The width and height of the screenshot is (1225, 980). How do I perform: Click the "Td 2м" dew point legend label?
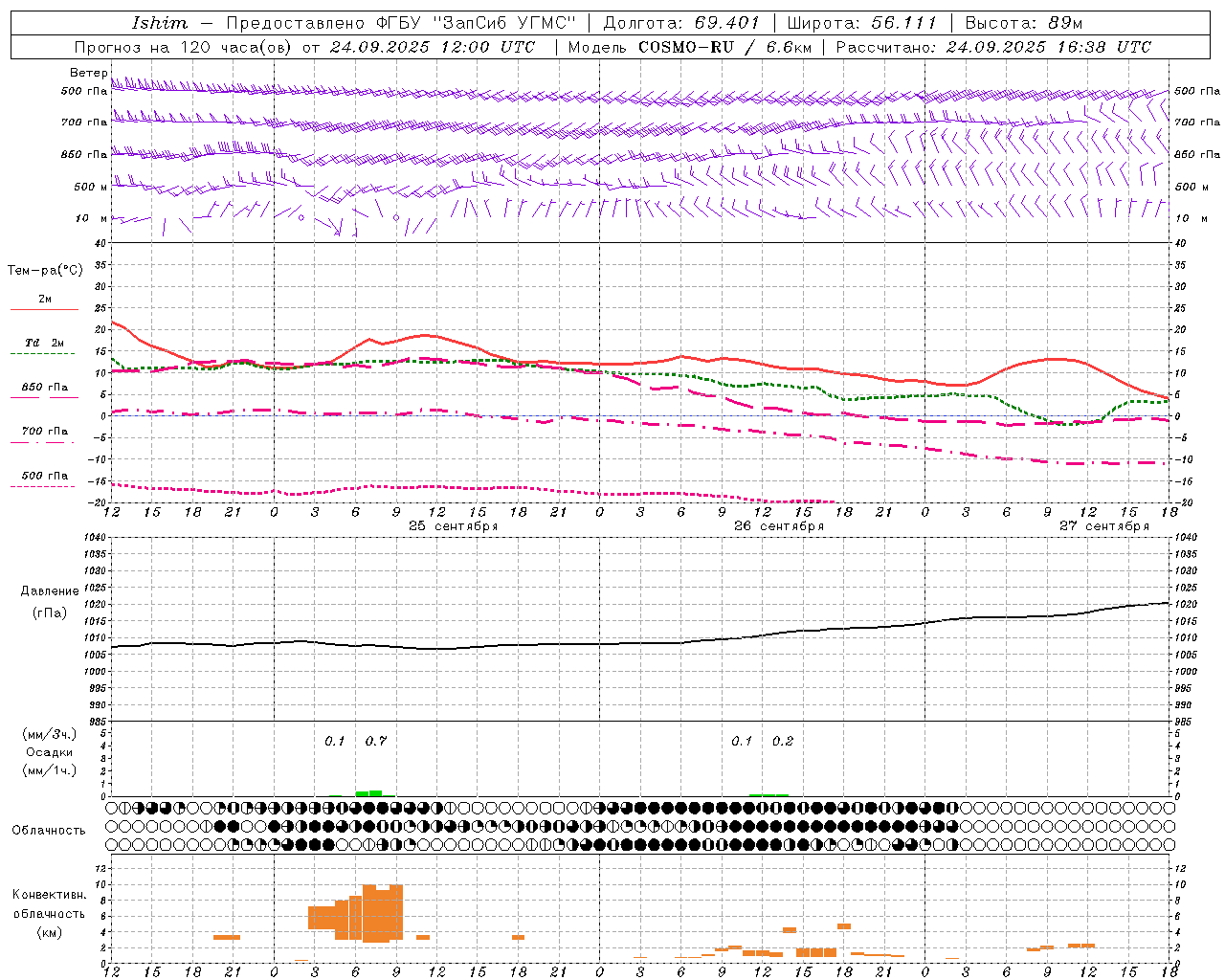[45, 343]
